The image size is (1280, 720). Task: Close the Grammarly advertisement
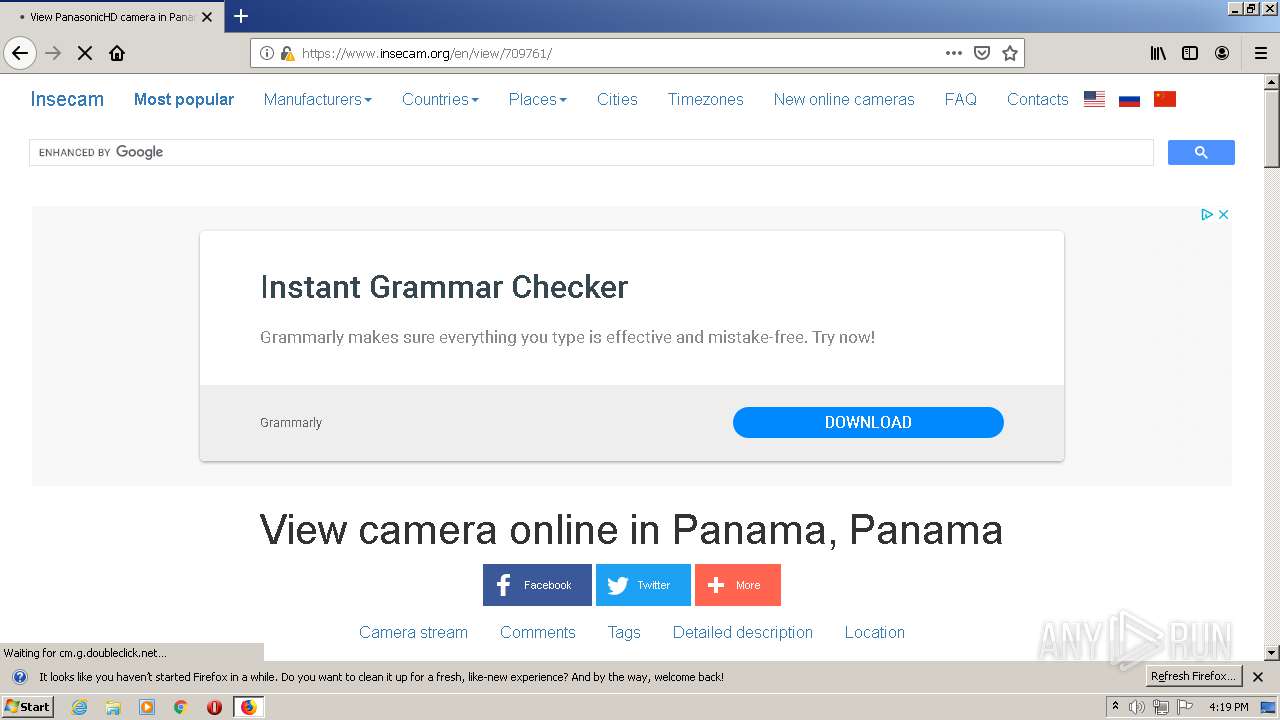pos(1223,214)
